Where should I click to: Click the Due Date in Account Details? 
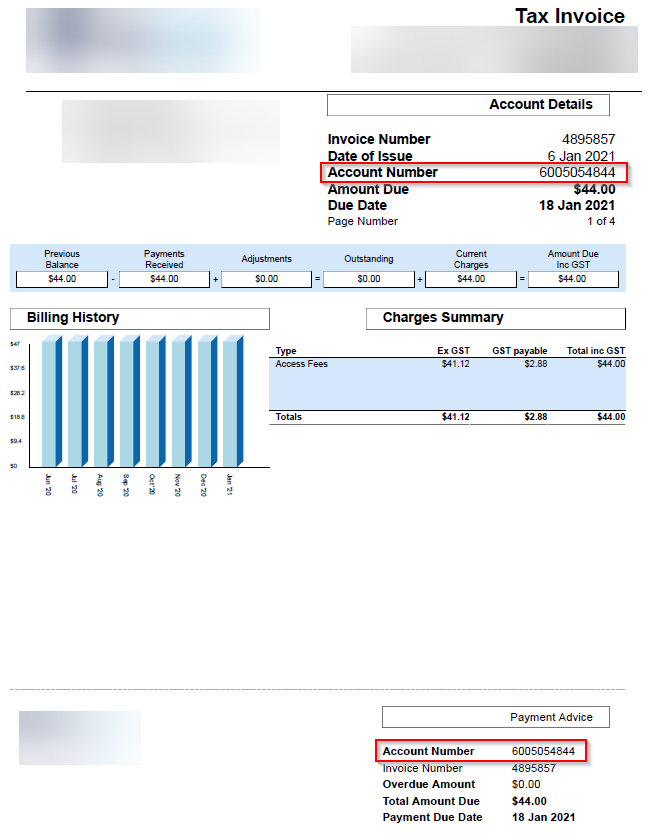coord(580,205)
